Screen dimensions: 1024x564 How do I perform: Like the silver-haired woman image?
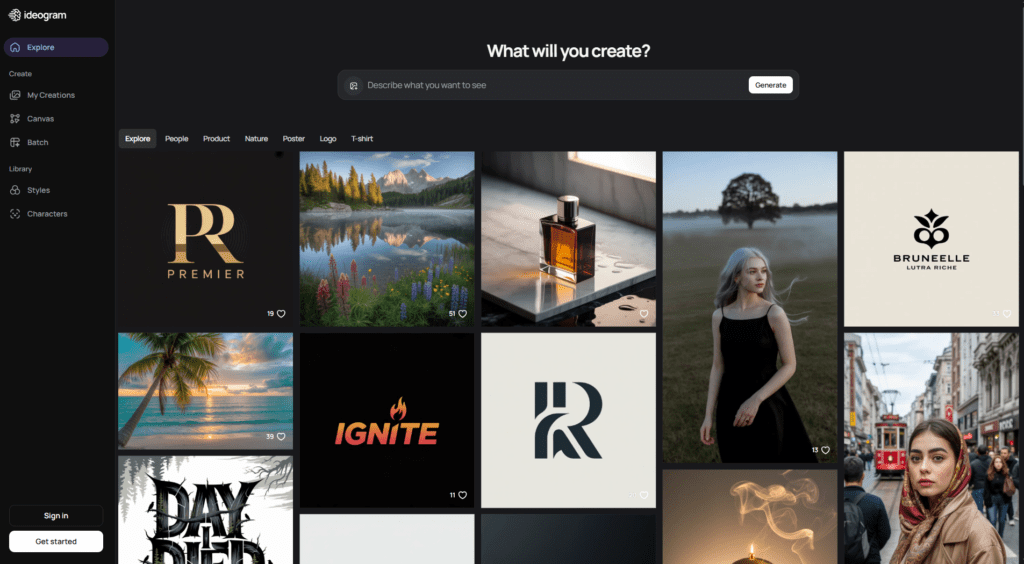point(825,450)
